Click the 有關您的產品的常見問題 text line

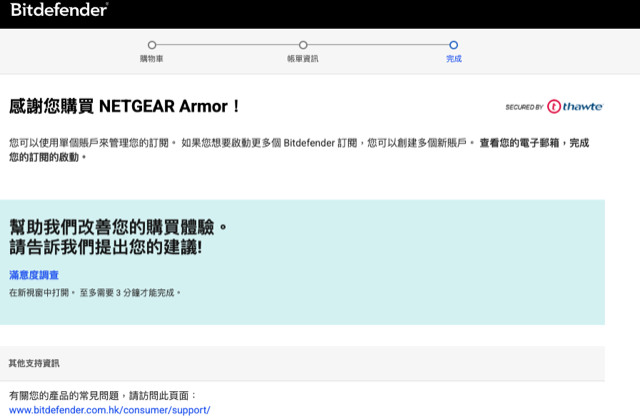tap(103, 396)
